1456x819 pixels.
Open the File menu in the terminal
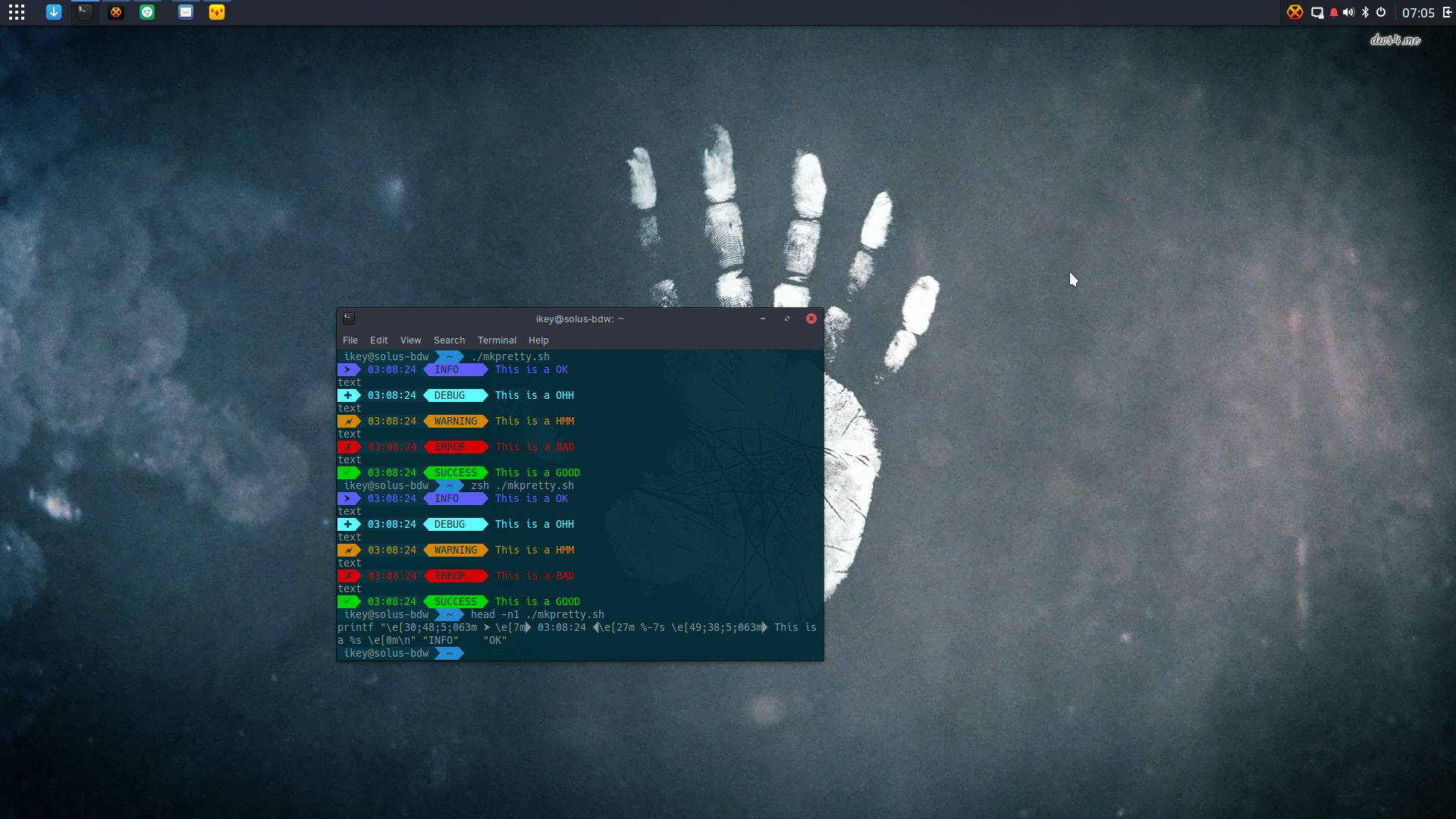point(350,340)
